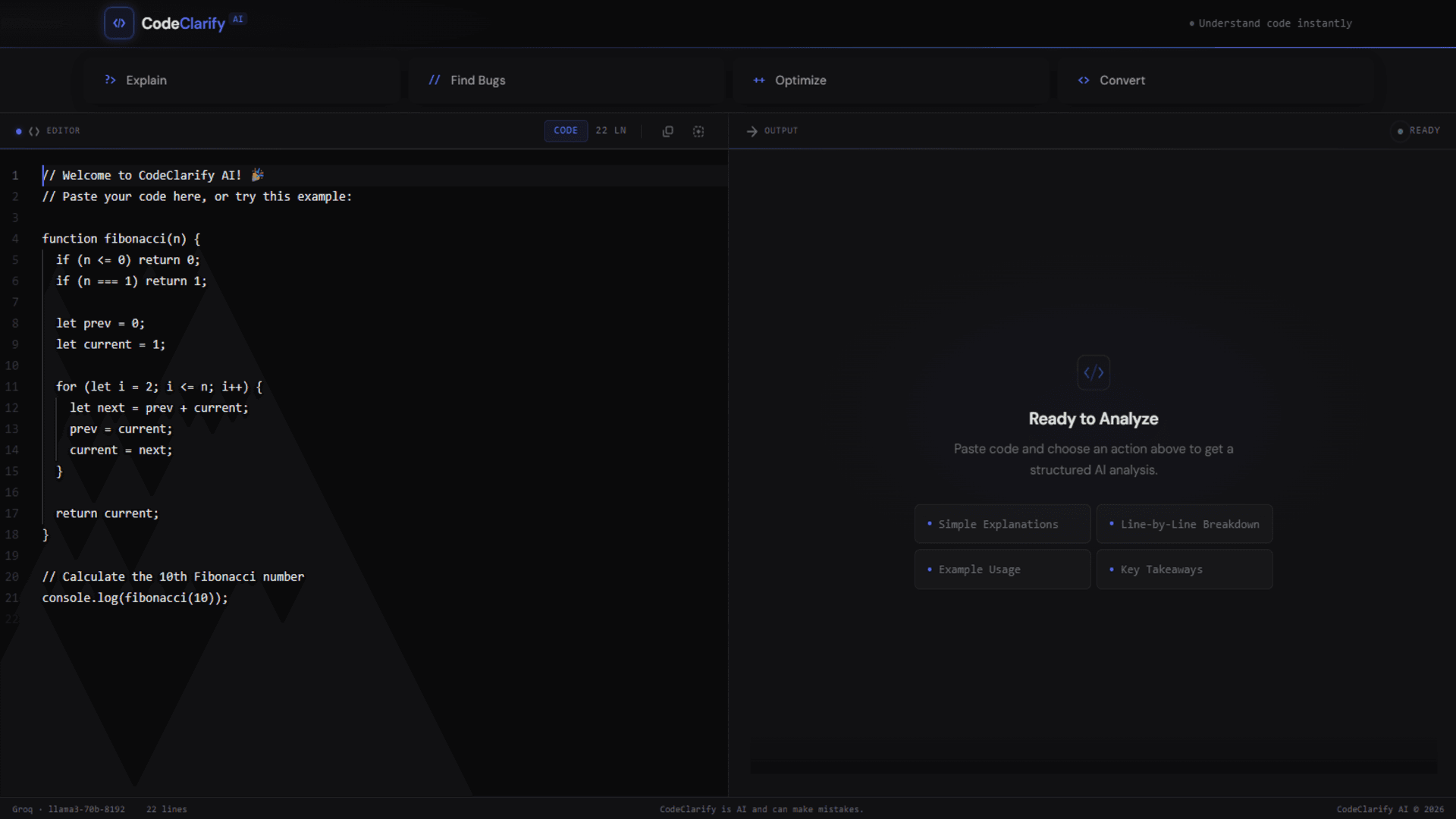
Task: Click the 'current = next;' code line
Action: click(x=121, y=450)
